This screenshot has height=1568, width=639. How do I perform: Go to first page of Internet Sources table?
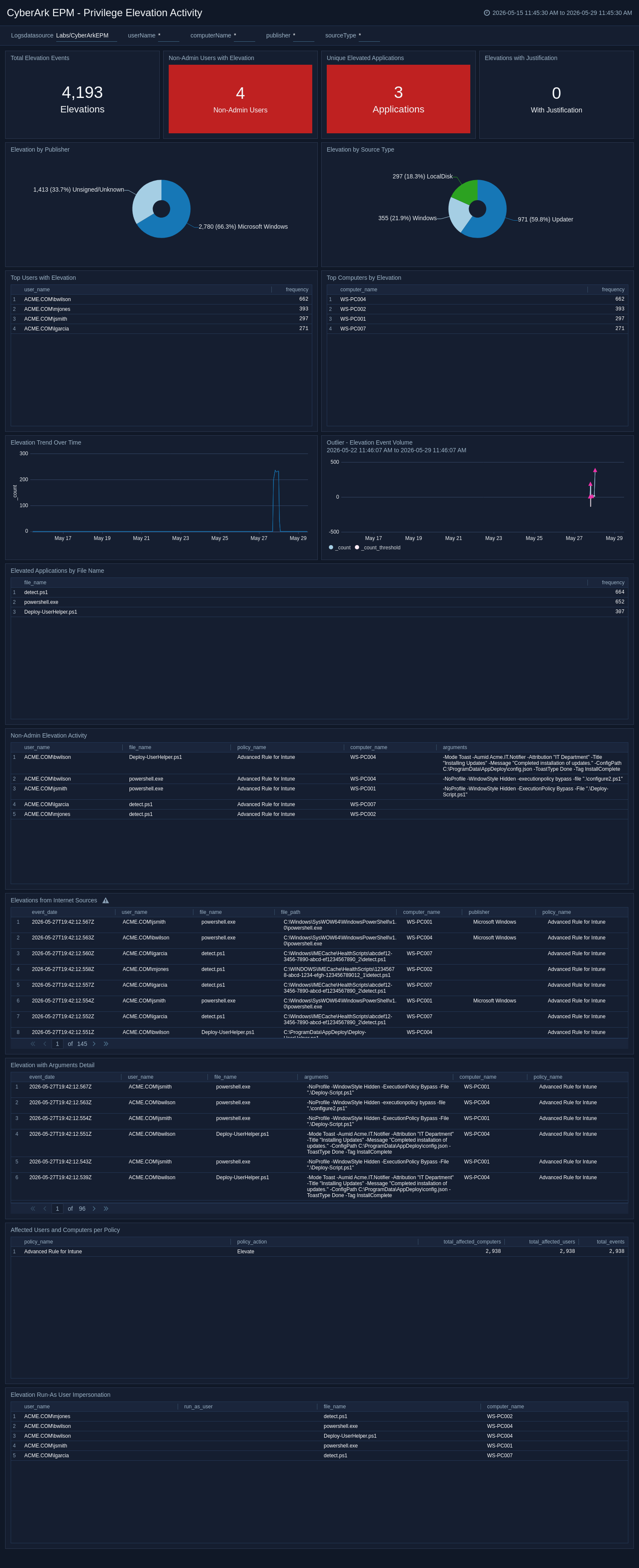[33, 1044]
